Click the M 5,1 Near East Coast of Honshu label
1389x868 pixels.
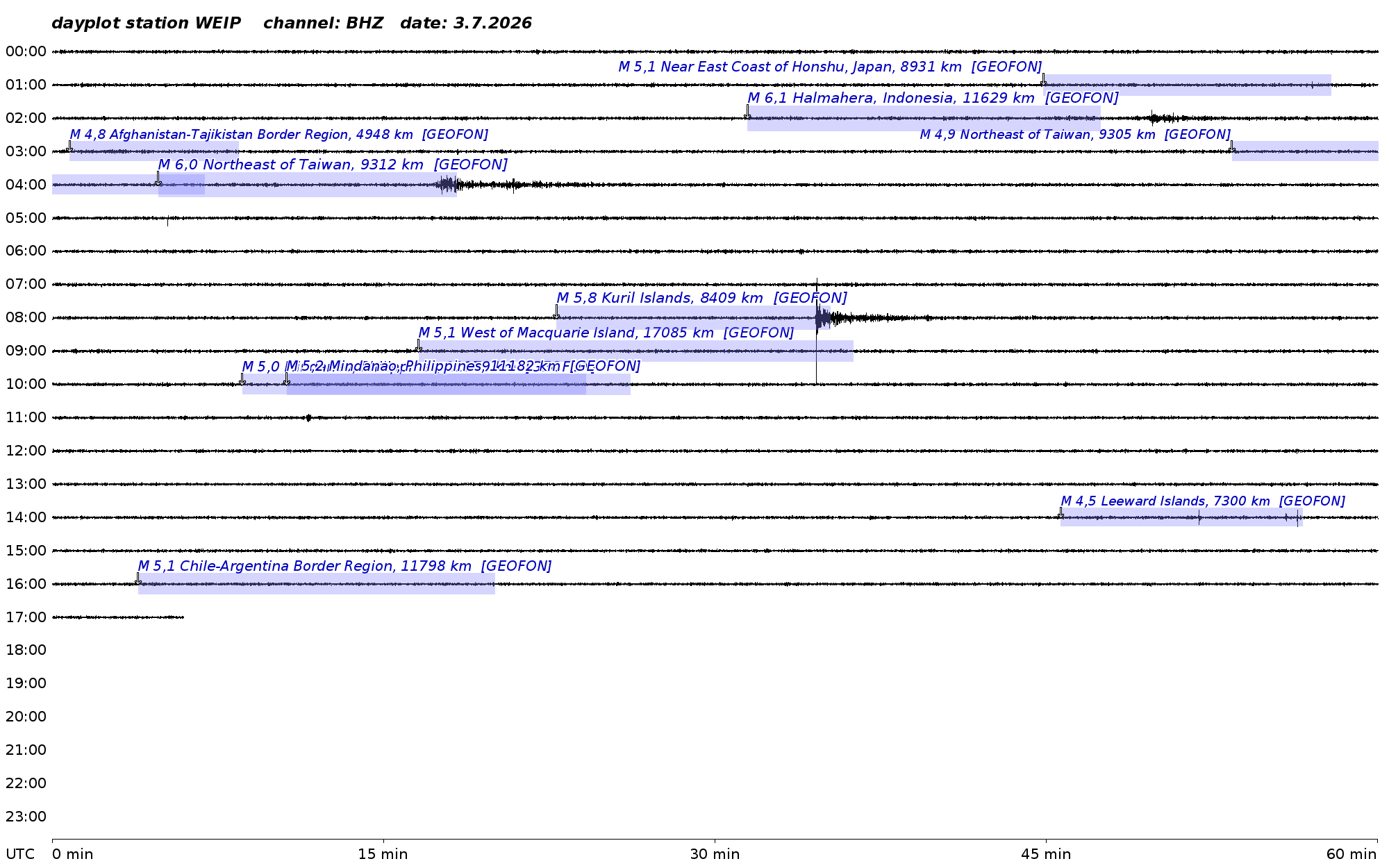click(x=830, y=67)
